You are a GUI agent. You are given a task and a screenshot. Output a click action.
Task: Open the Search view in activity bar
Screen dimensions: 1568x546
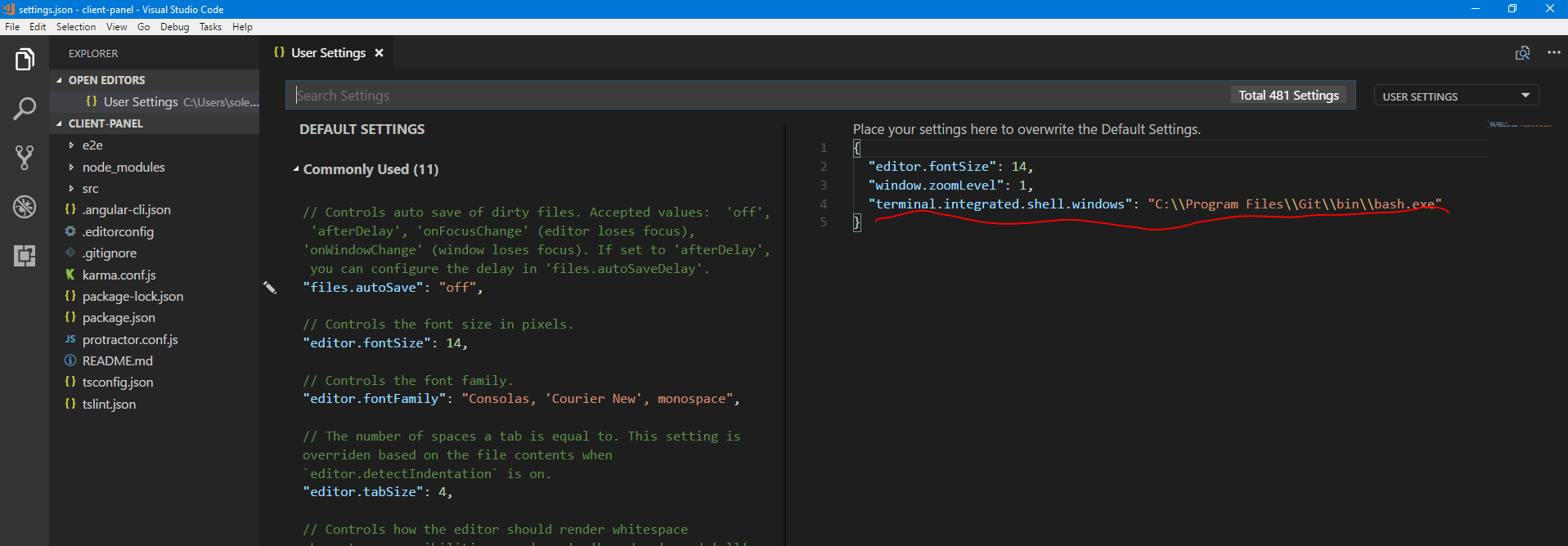tap(25, 109)
